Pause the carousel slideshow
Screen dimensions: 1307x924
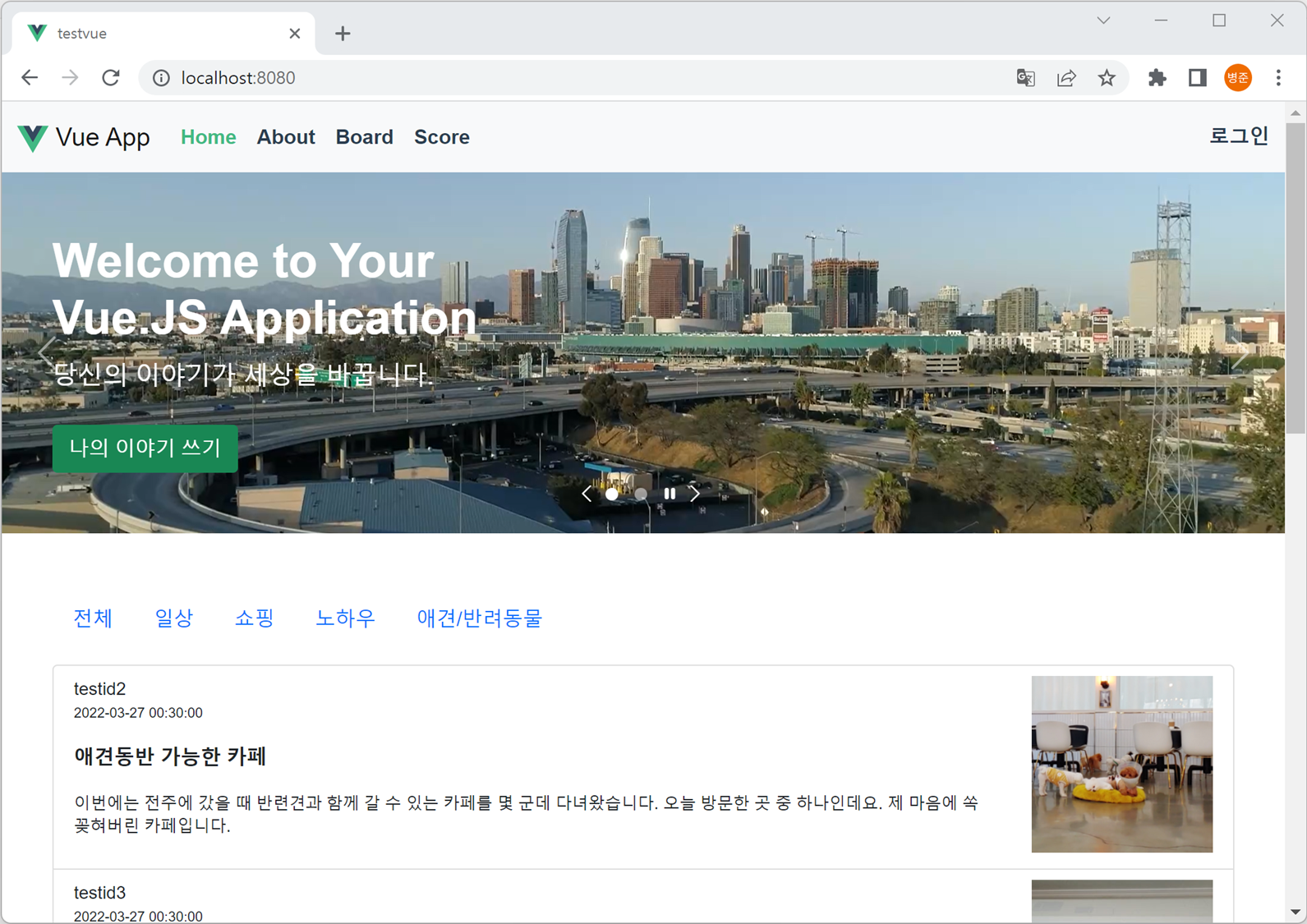tap(670, 494)
